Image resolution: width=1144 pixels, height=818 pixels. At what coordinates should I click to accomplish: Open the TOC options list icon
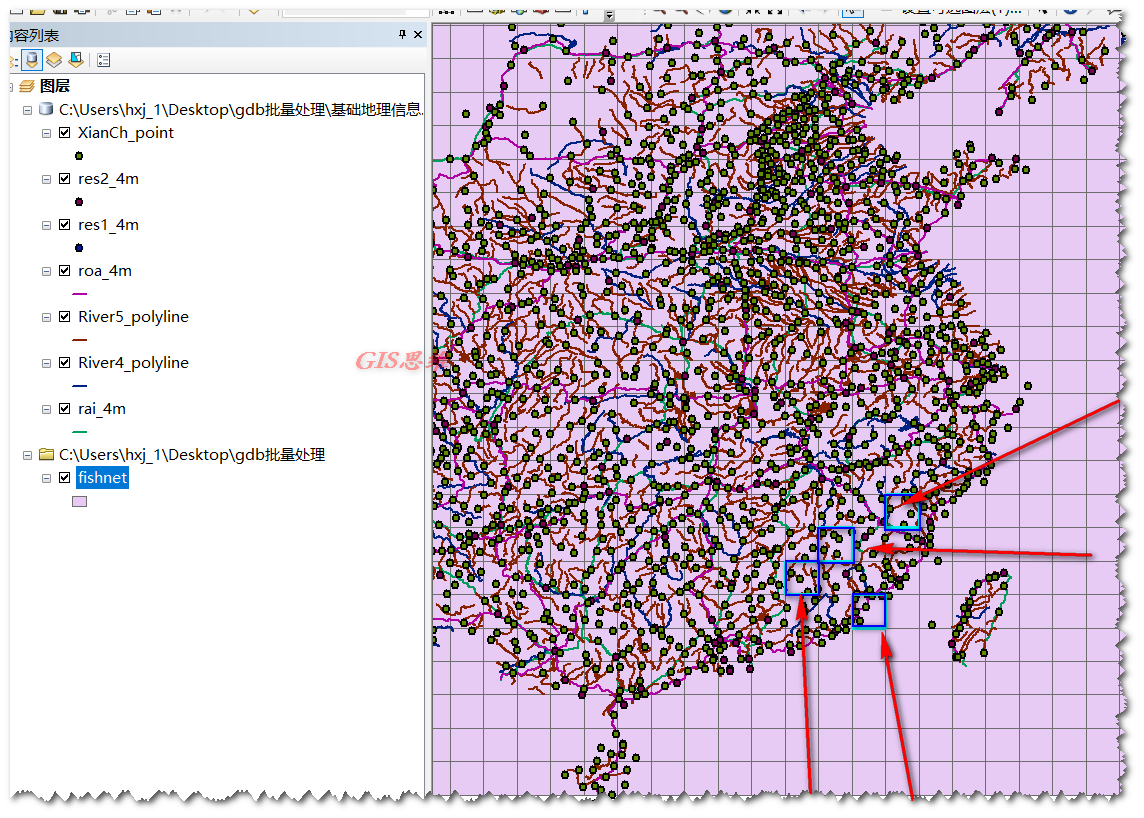pos(102,60)
